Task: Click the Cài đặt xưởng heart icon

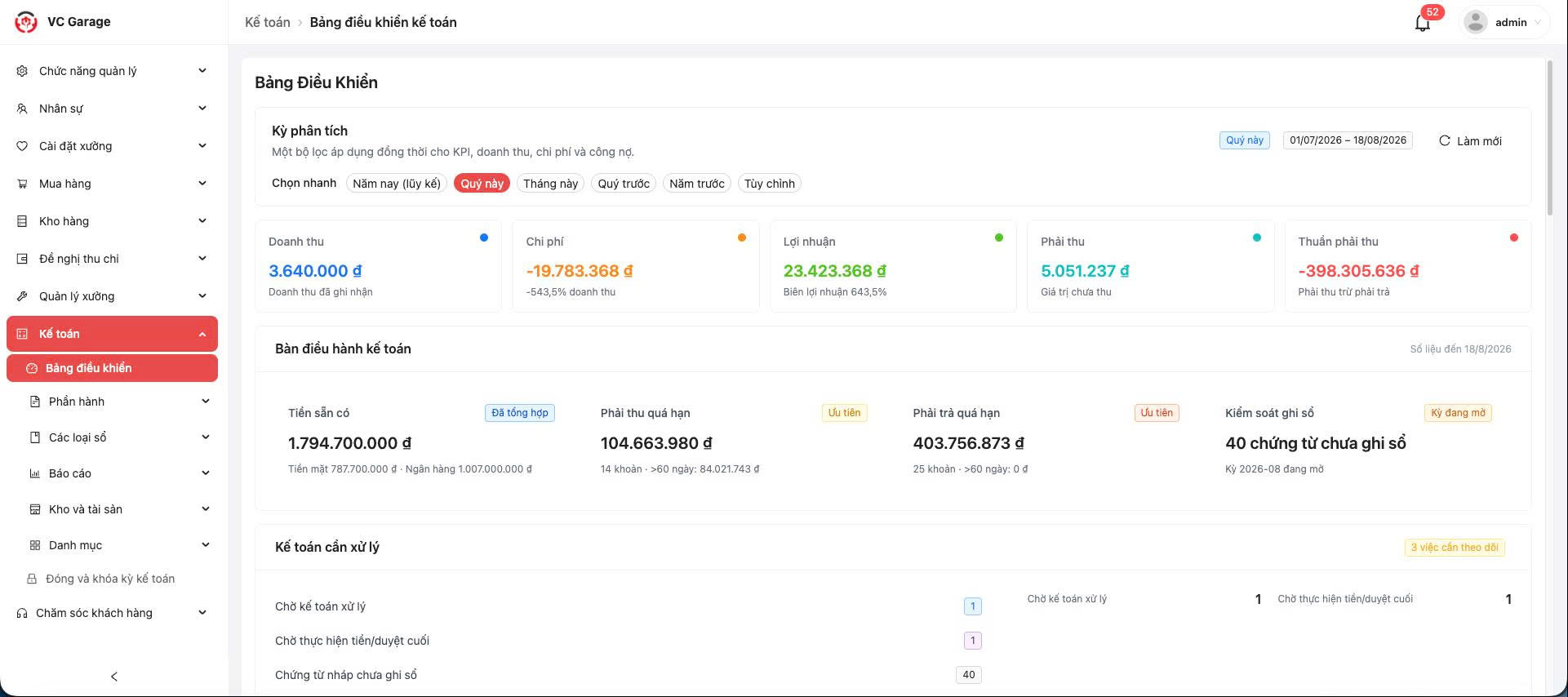Action: pyautogui.click(x=22, y=146)
